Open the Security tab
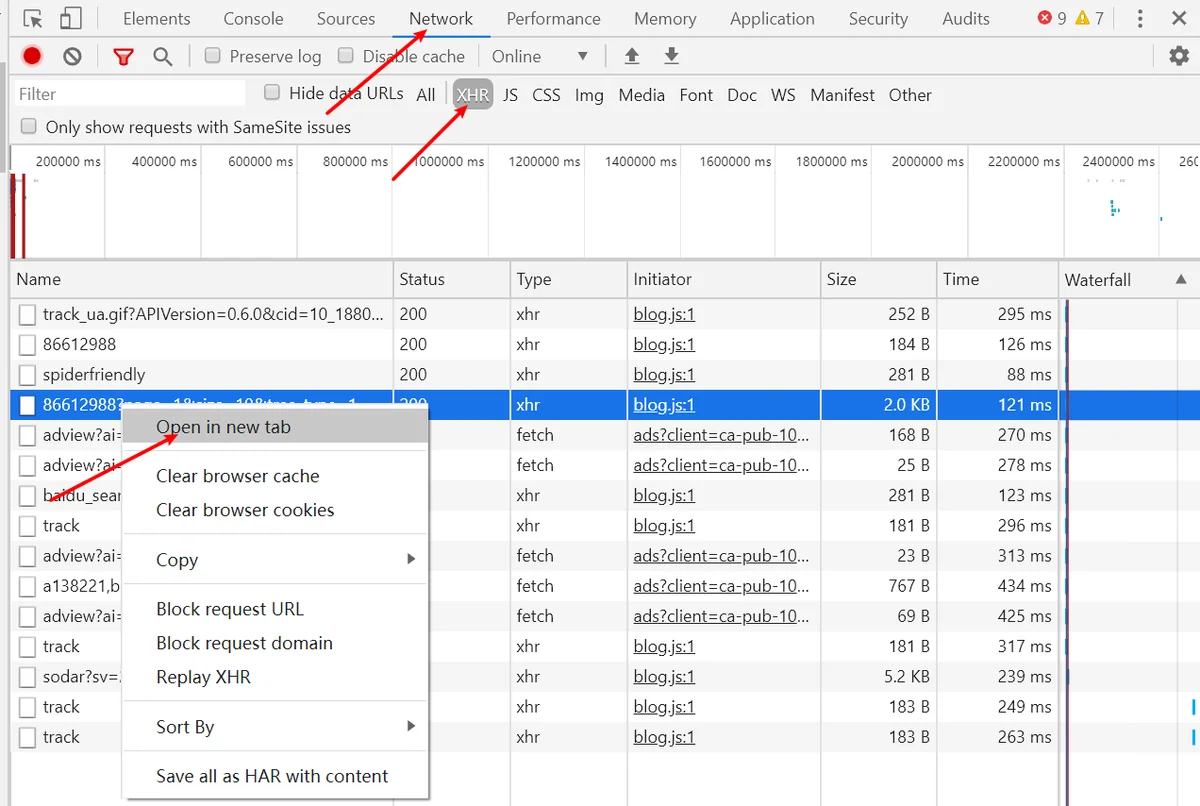Viewport: 1200px width, 806px height. tap(878, 19)
